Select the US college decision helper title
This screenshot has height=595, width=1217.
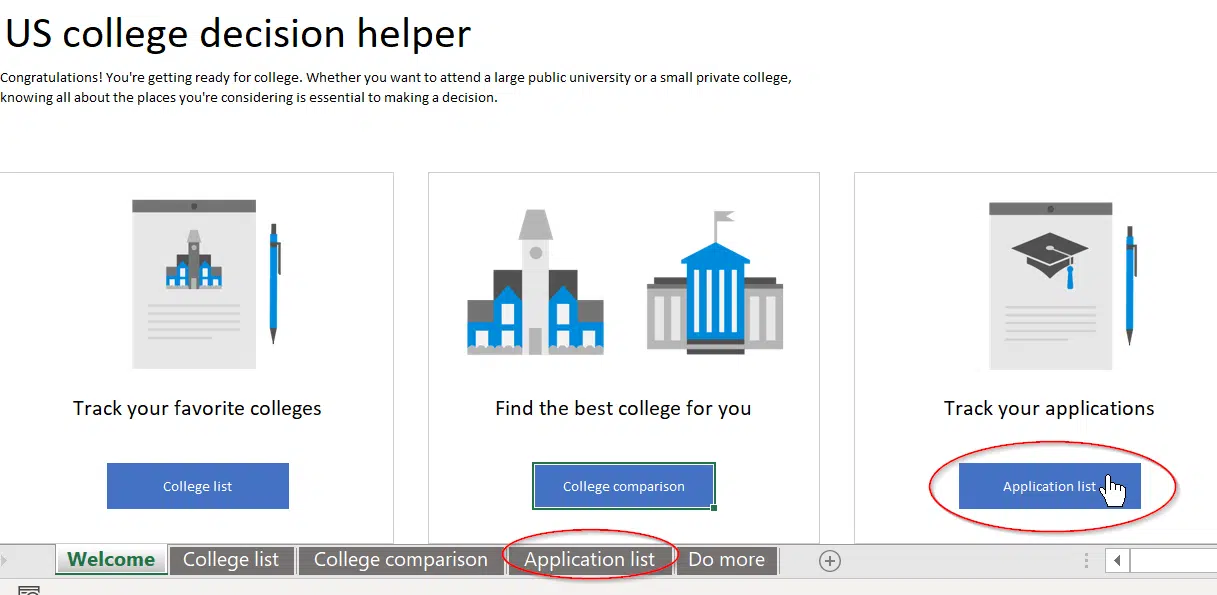[x=238, y=34]
